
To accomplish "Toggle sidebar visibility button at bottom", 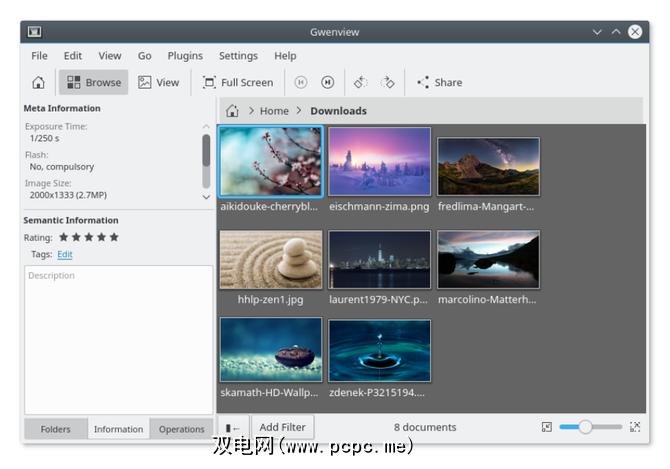I will [x=232, y=428].
